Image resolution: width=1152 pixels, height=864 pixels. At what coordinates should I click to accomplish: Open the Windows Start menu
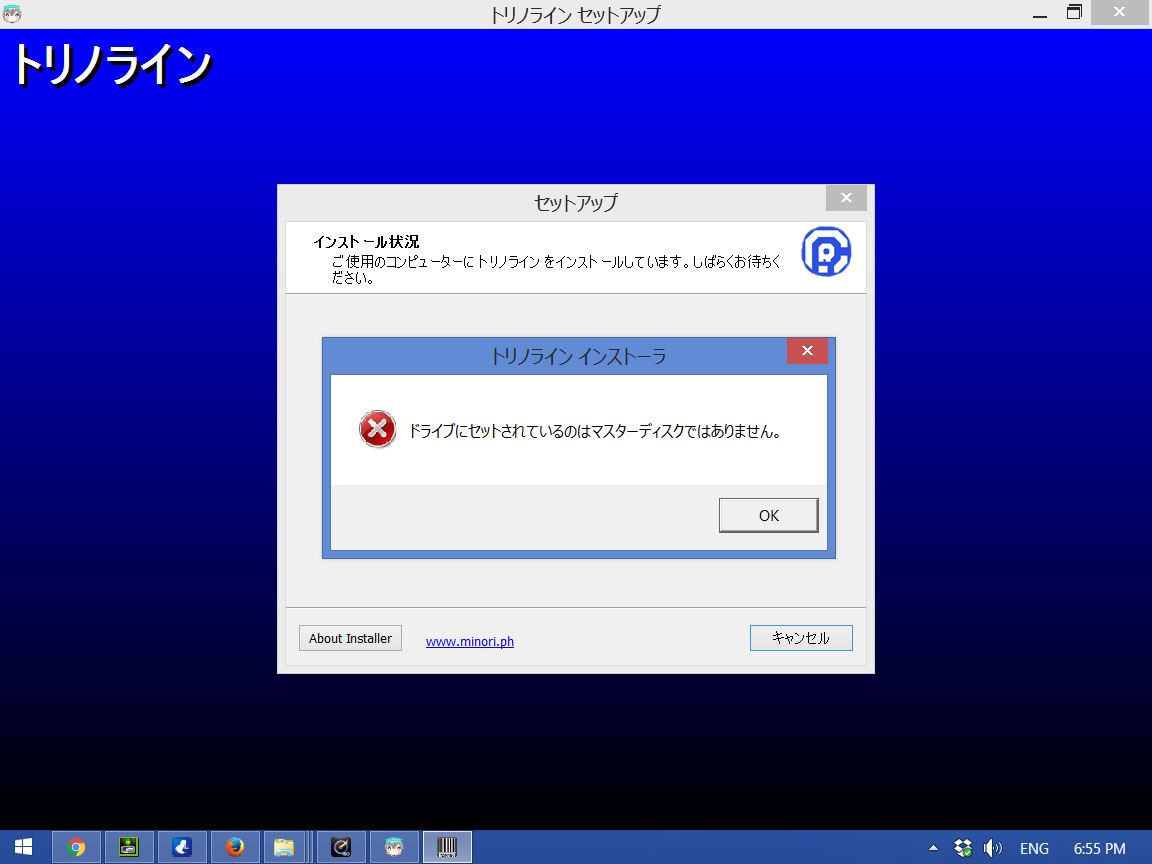tap(24, 847)
